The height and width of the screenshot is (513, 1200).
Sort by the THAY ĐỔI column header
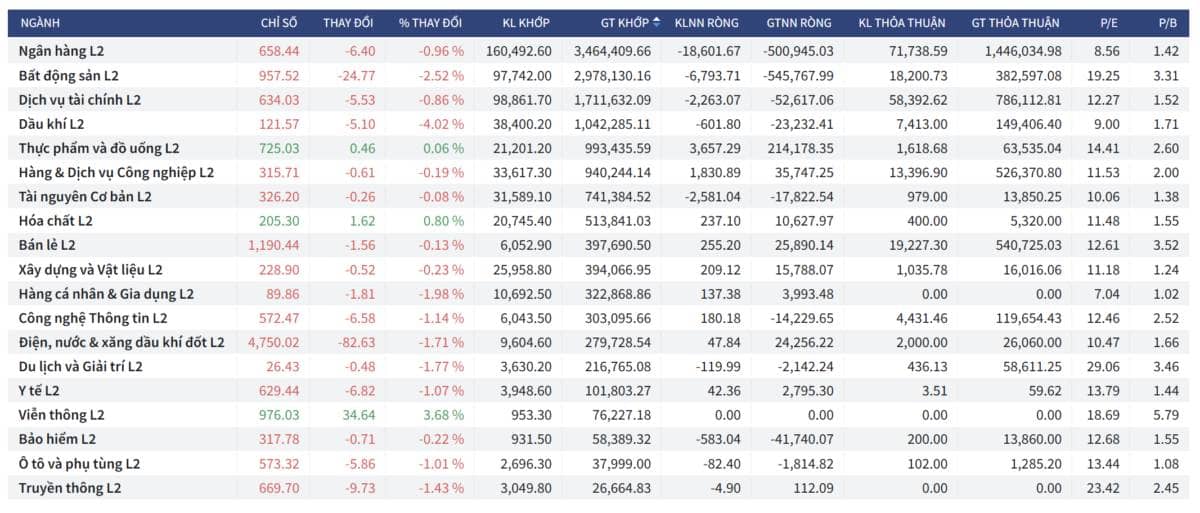[348, 22]
